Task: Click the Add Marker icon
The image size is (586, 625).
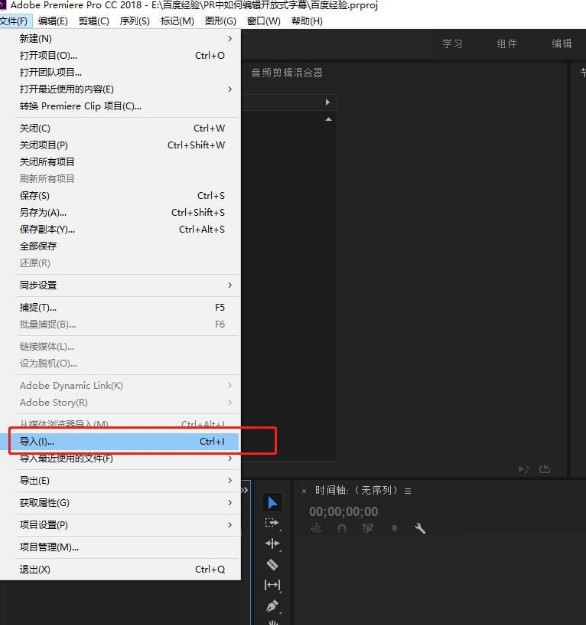Action: pyautogui.click(x=394, y=529)
